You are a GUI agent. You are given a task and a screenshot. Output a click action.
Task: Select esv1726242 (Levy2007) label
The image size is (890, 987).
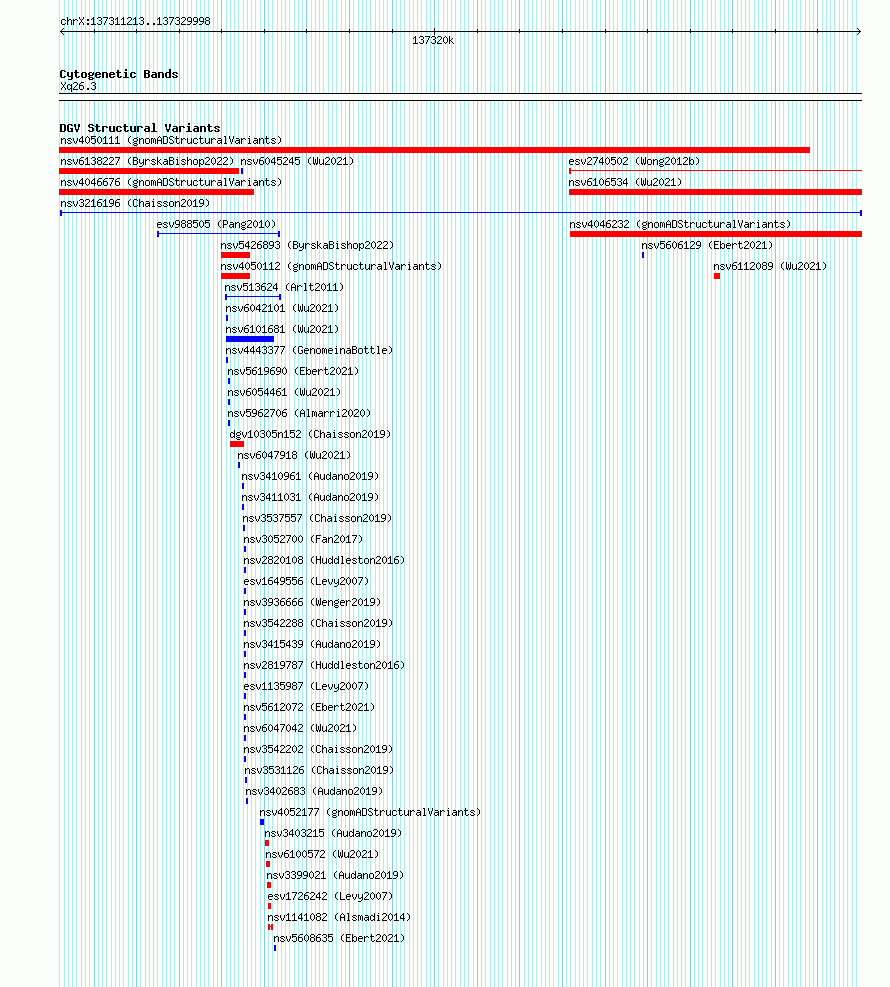330,896
